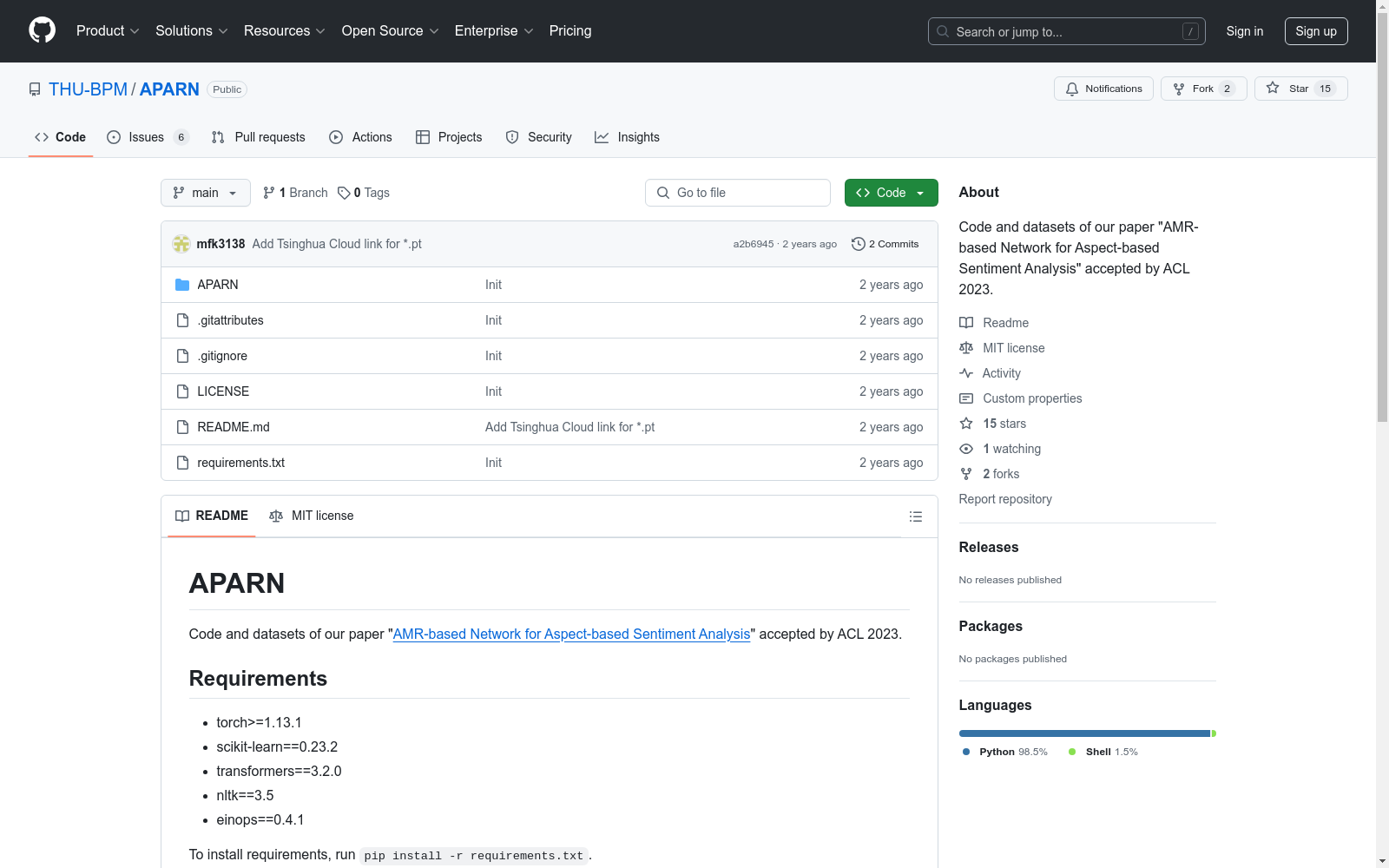This screenshot has height=868, width=1389.
Task: Click the Sign in link
Action: coord(1245,31)
